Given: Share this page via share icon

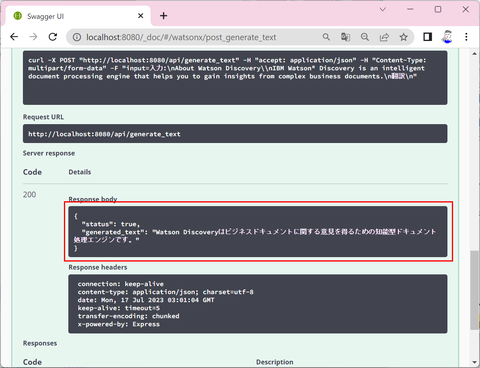Looking at the screenshot, I should (x=384, y=37).
